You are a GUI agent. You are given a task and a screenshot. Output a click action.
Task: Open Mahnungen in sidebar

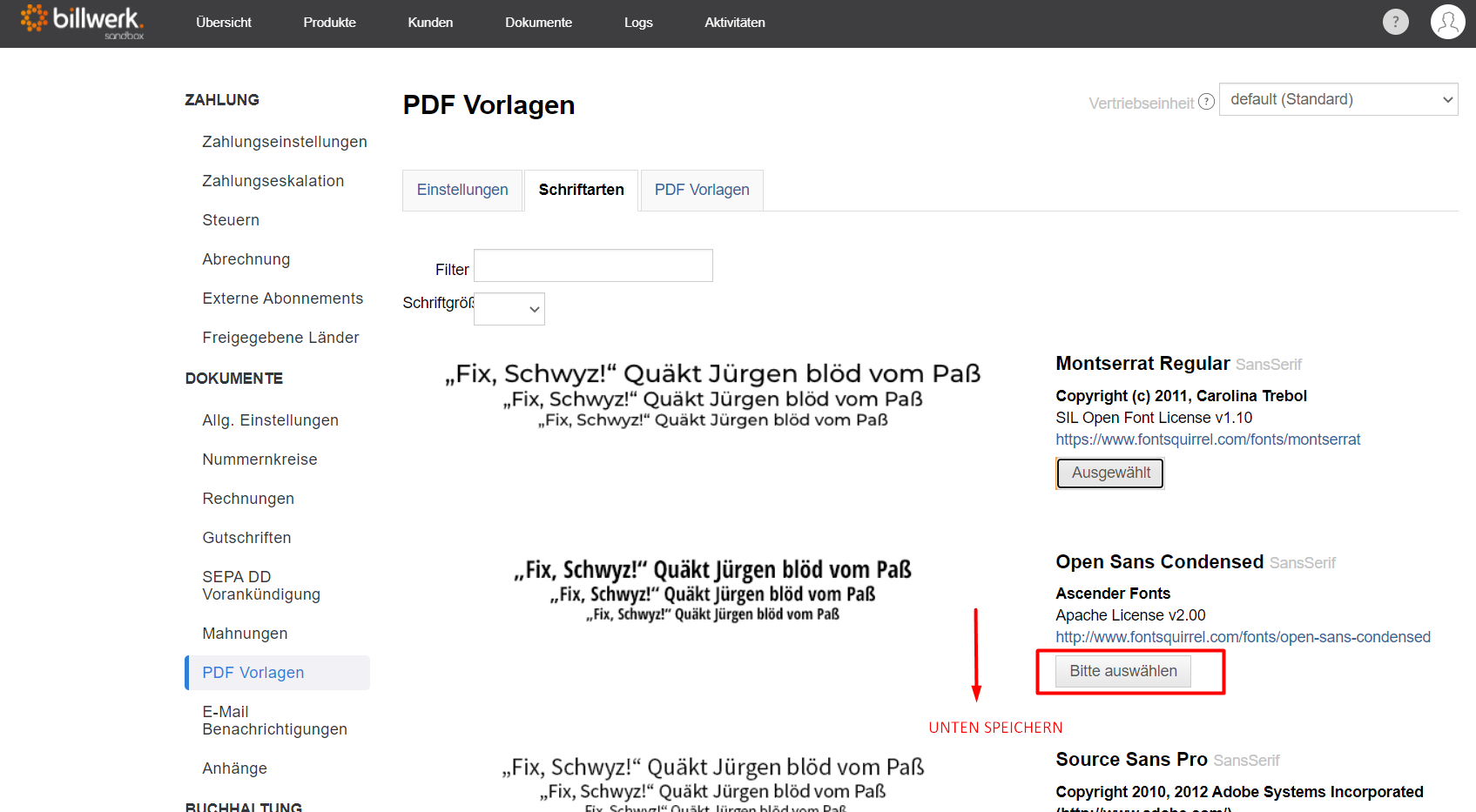pyautogui.click(x=245, y=634)
